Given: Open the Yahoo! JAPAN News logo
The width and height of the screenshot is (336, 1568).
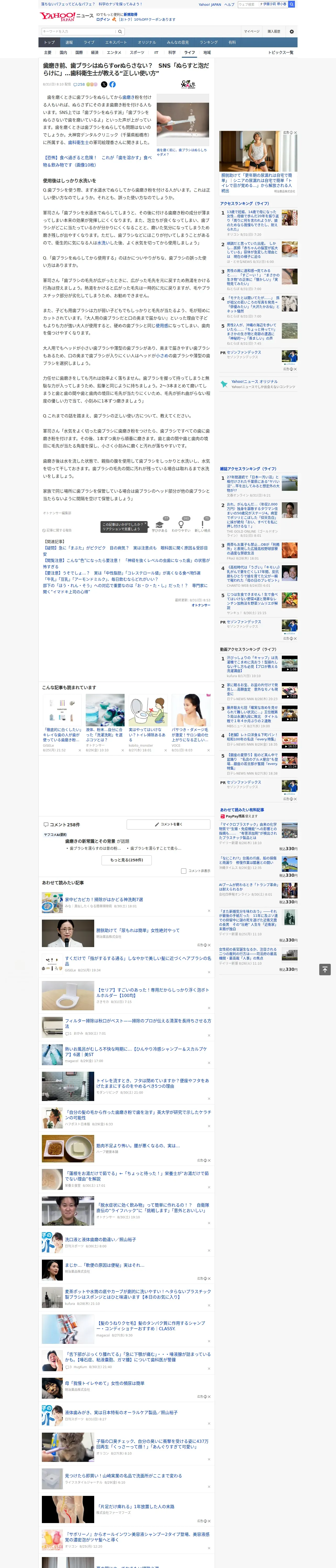Looking at the screenshot, I should 66,16.
